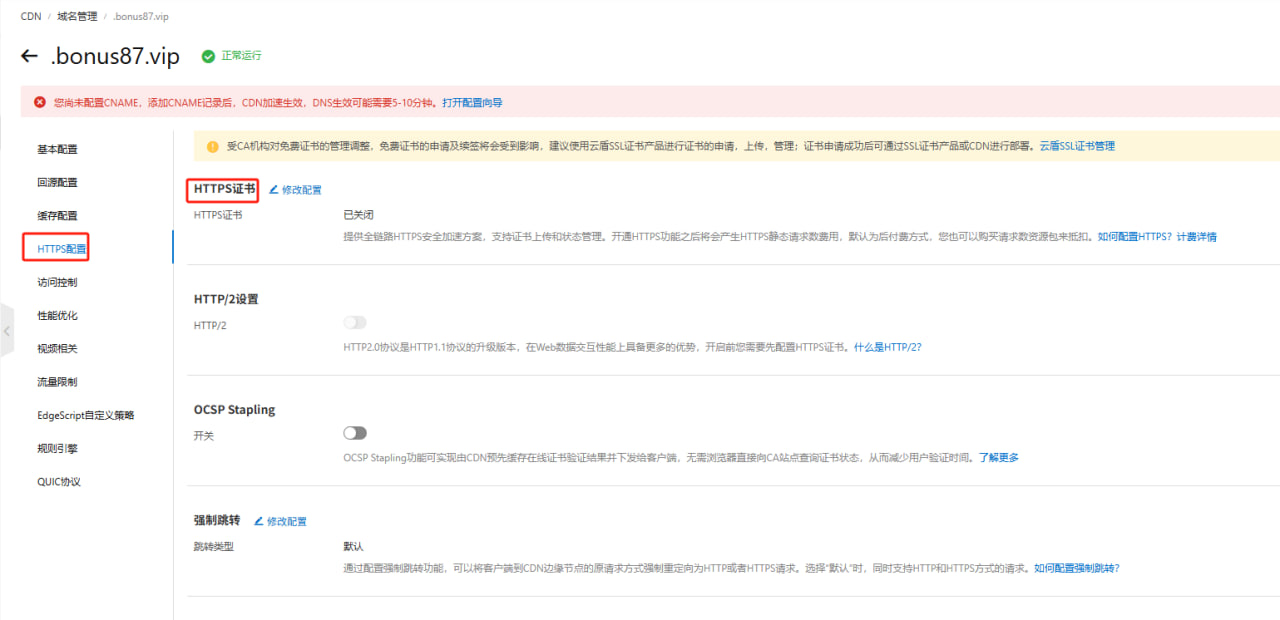
Task: Click the back arrow beside .bonus87.vip
Action: (x=30, y=57)
